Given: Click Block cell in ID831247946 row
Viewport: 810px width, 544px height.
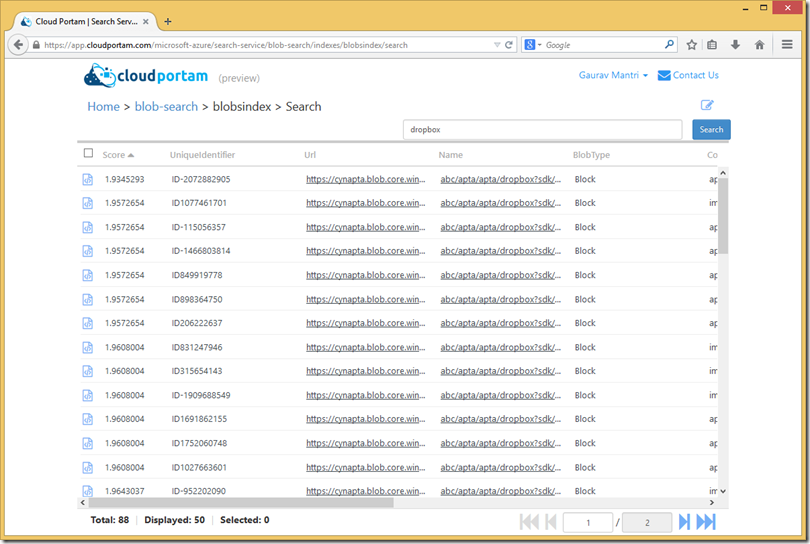Looking at the screenshot, I should 585,348.
